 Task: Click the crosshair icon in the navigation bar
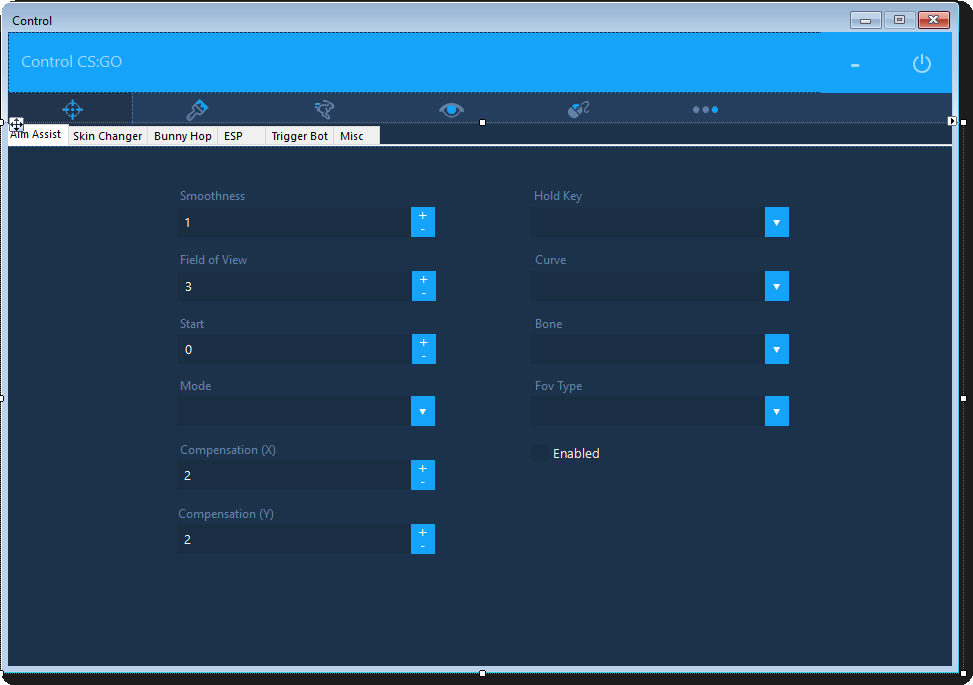pos(72,109)
